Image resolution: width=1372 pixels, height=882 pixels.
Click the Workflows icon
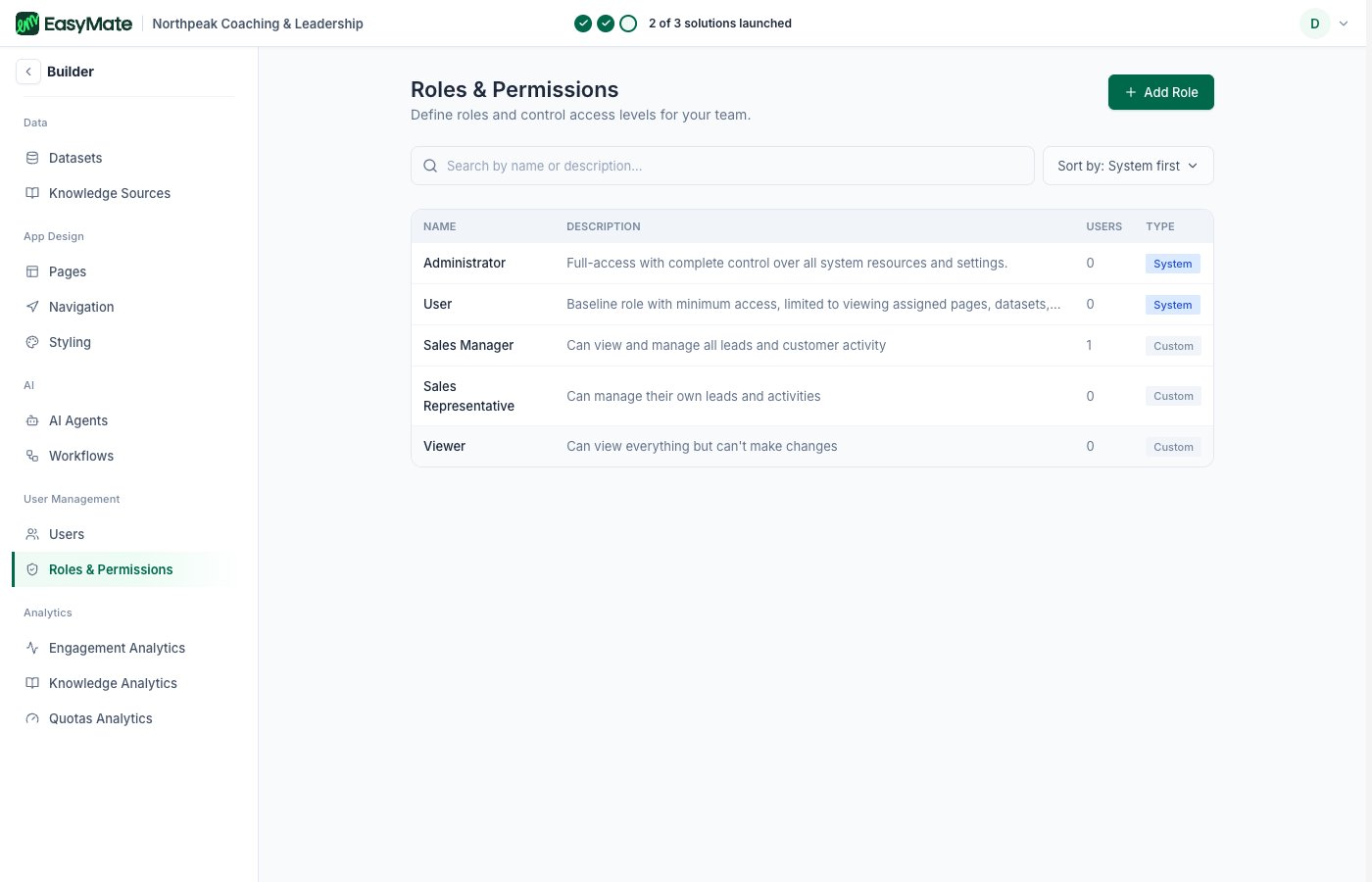tap(32, 456)
